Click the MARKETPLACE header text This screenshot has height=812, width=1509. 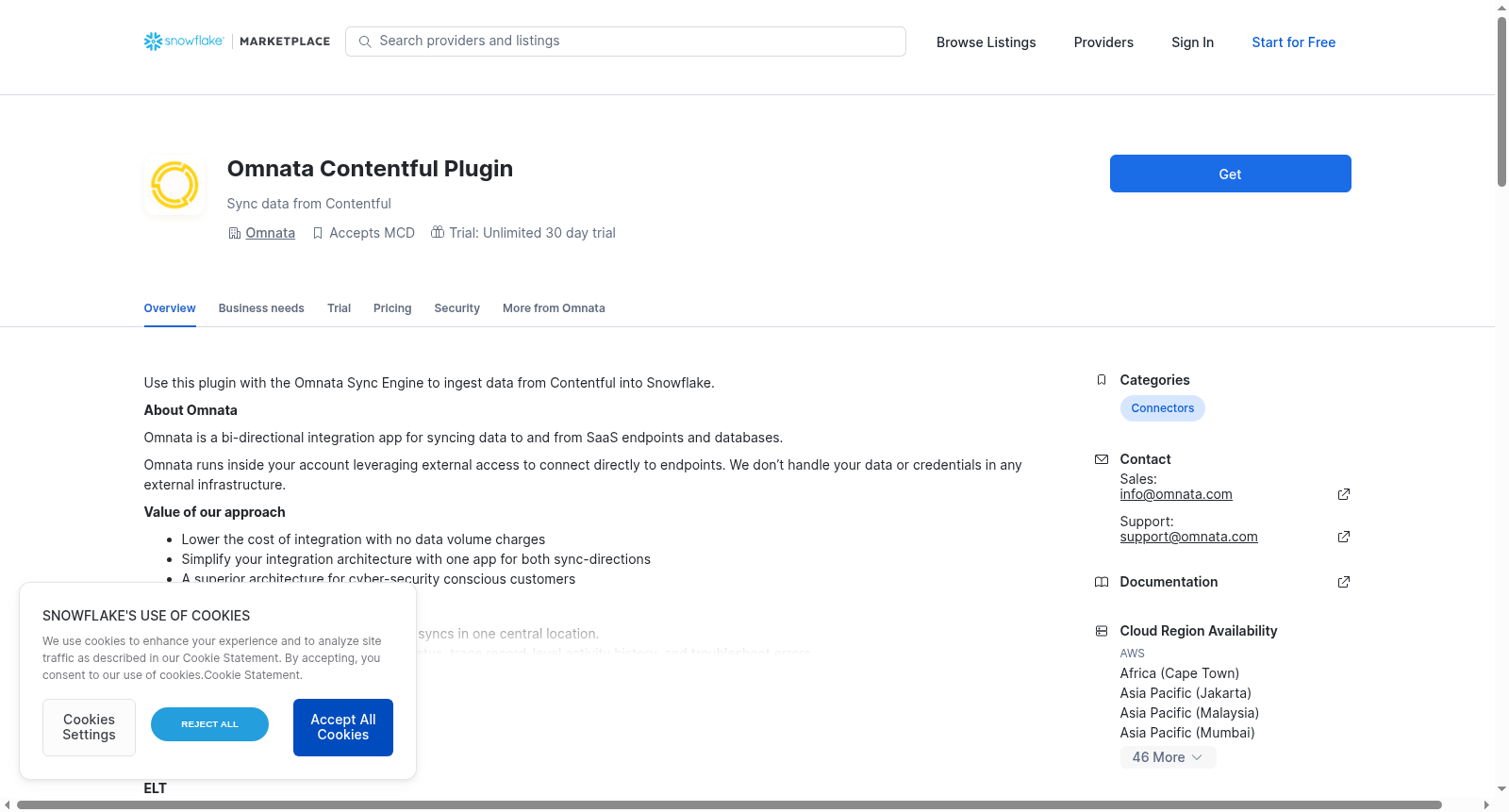285,41
